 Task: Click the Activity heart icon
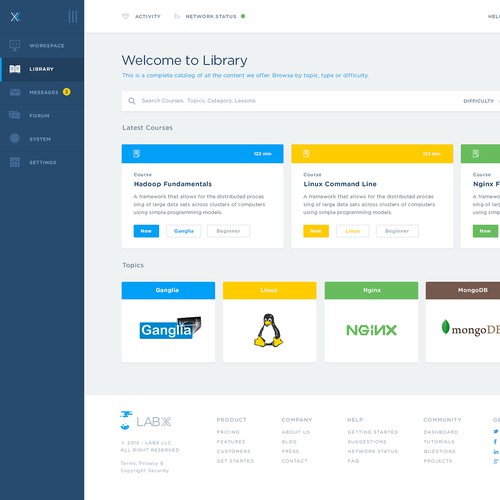click(x=125, y=16)
